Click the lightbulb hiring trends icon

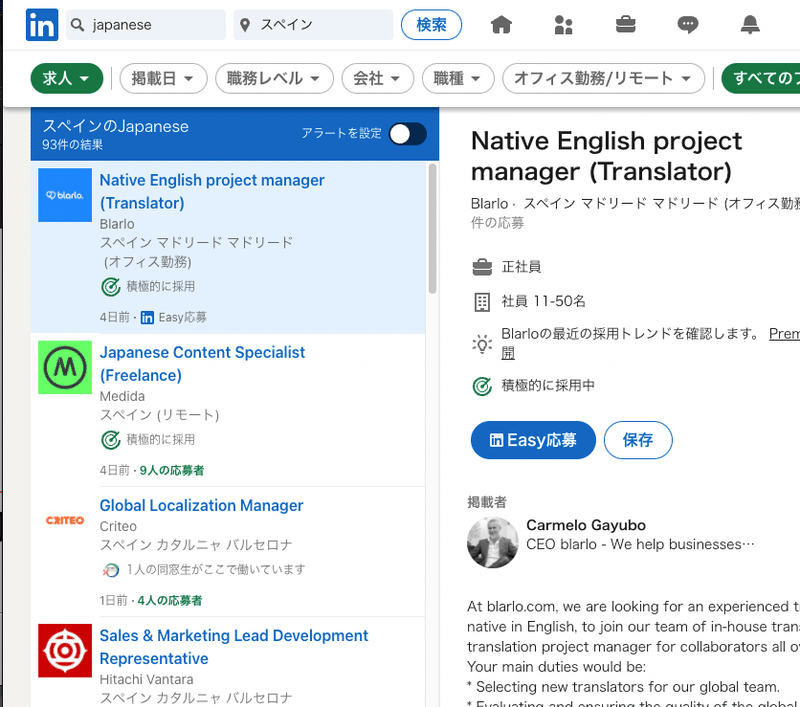pos(482,344)
